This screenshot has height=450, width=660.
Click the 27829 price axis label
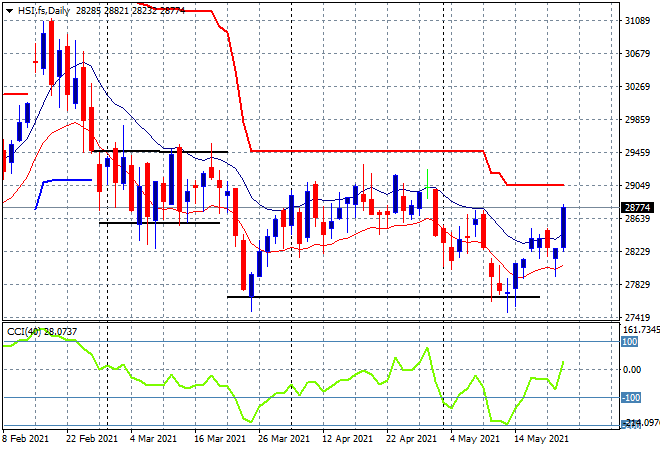tap(637, 285)
